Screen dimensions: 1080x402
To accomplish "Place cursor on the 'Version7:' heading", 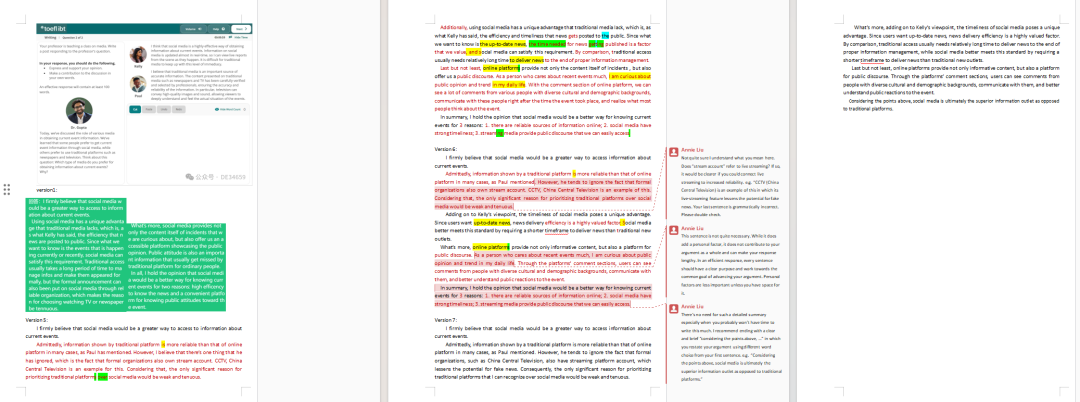I will 446,319.
